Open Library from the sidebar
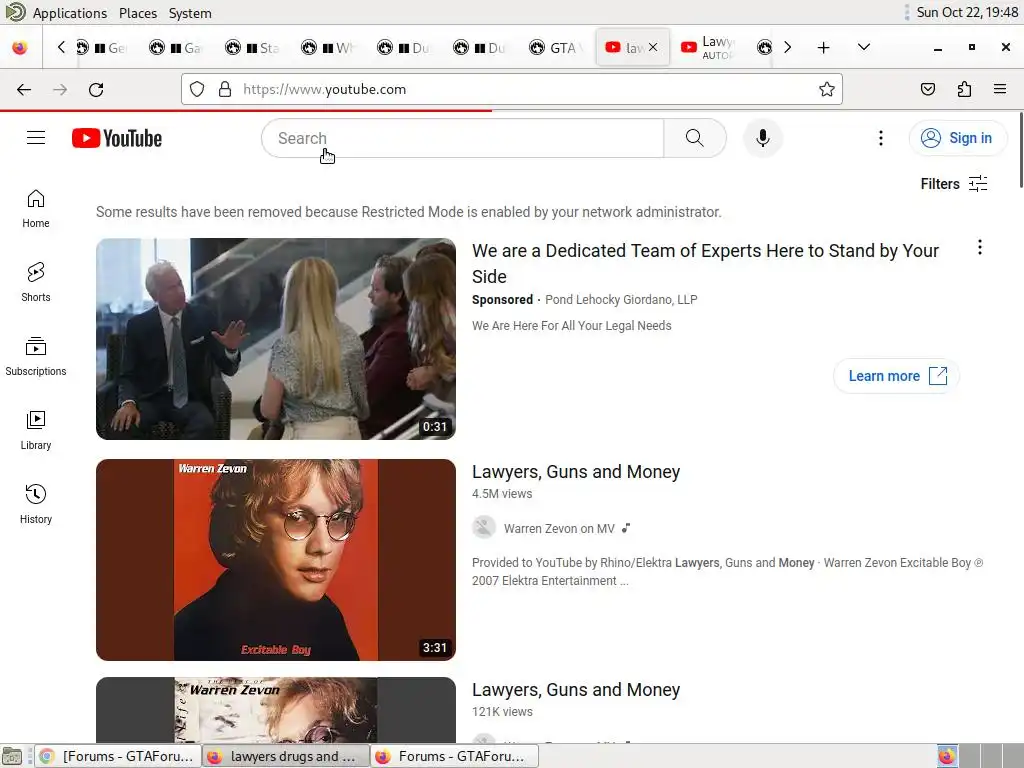This screenshot has width=1024, height=768. (36, 430)
